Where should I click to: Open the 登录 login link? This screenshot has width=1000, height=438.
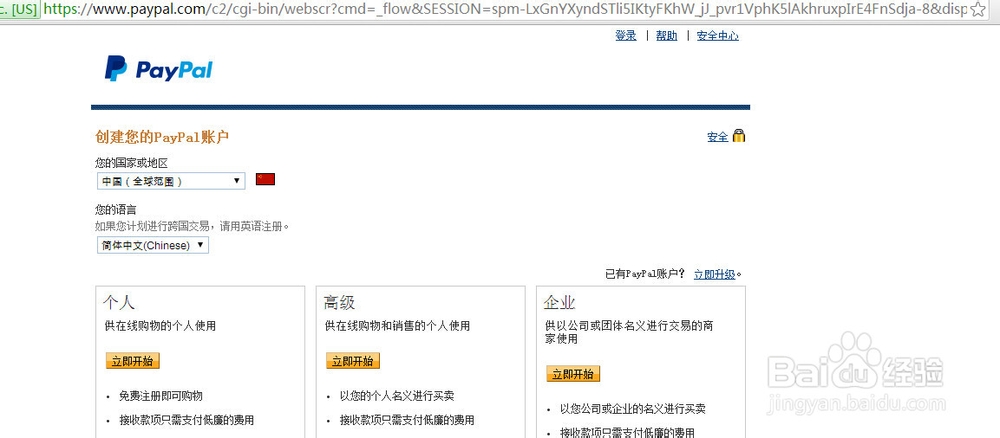pyautogui.click(x=626, y=36)
